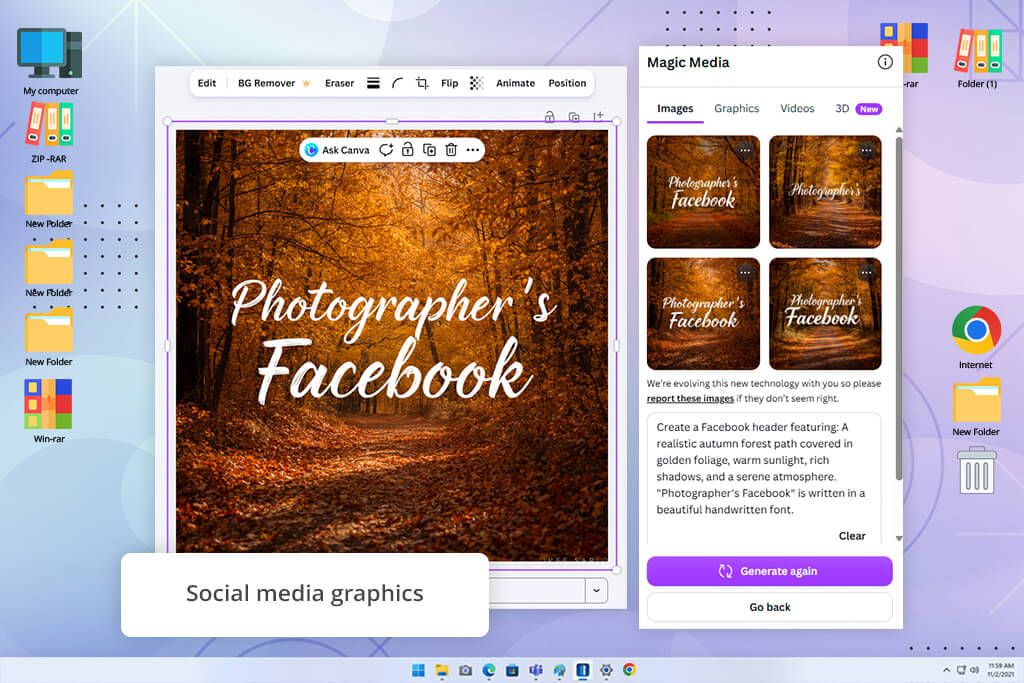Click the transparency checkerboard icon
The width and height of the screenshot is (1024, 683).
point(477,83)
